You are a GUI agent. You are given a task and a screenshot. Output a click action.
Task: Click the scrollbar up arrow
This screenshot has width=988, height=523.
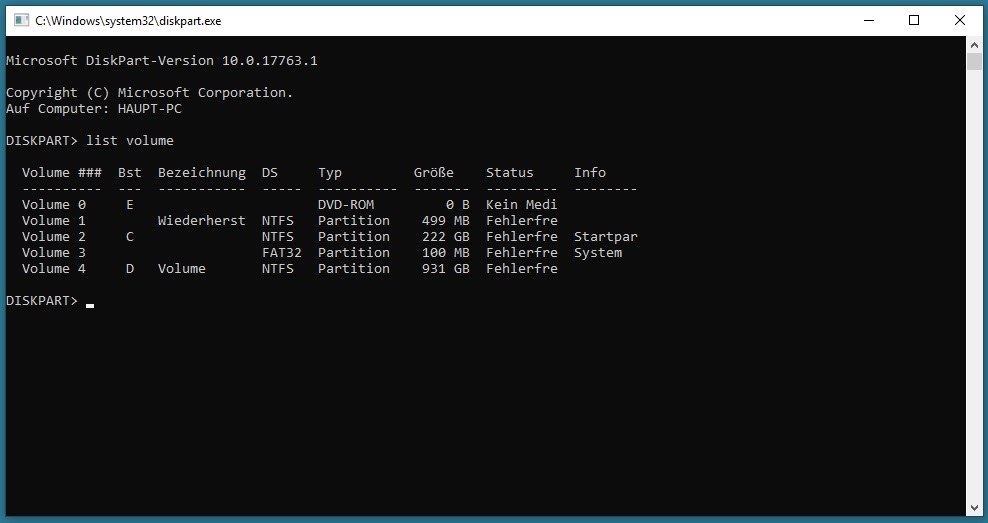pyautogui.click(x=974, y=43)
